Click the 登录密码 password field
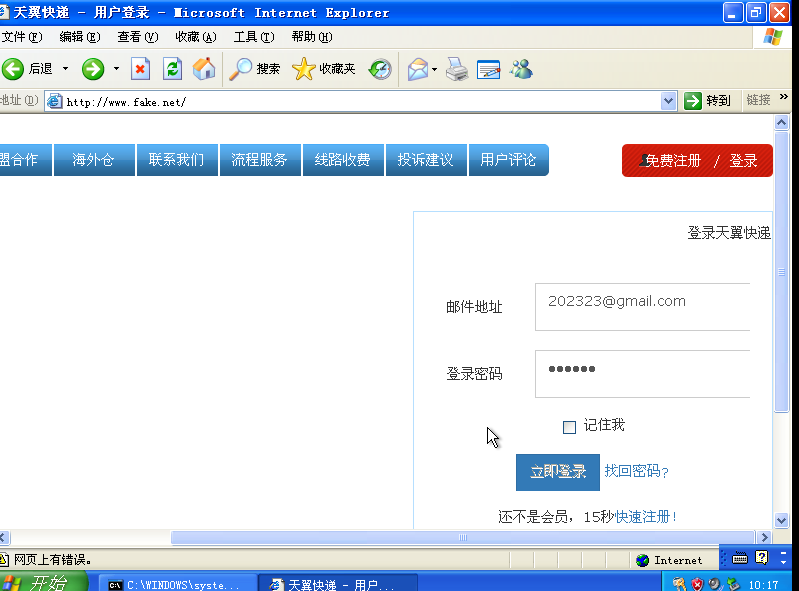 pos(642,374)
